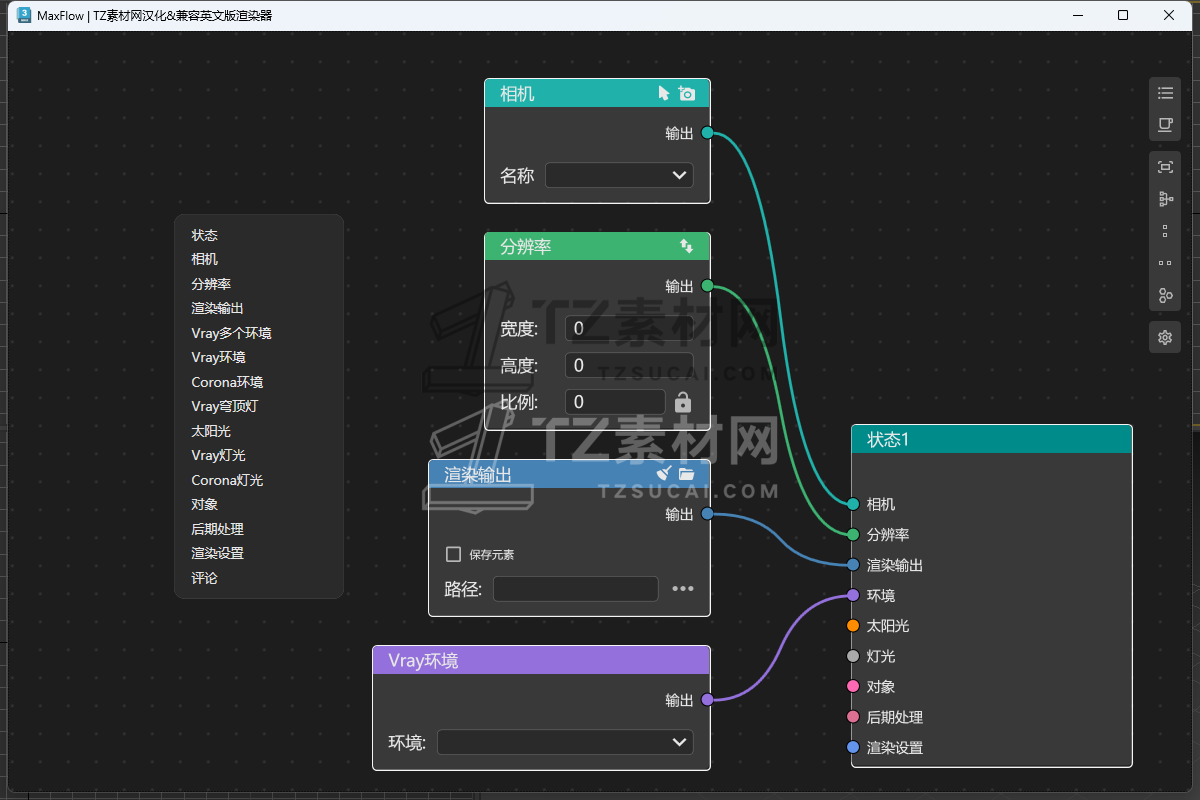Toggle the lock icon next to 比例
The height and width of the screenshot is (800, 1200).
tap(683, 402)
